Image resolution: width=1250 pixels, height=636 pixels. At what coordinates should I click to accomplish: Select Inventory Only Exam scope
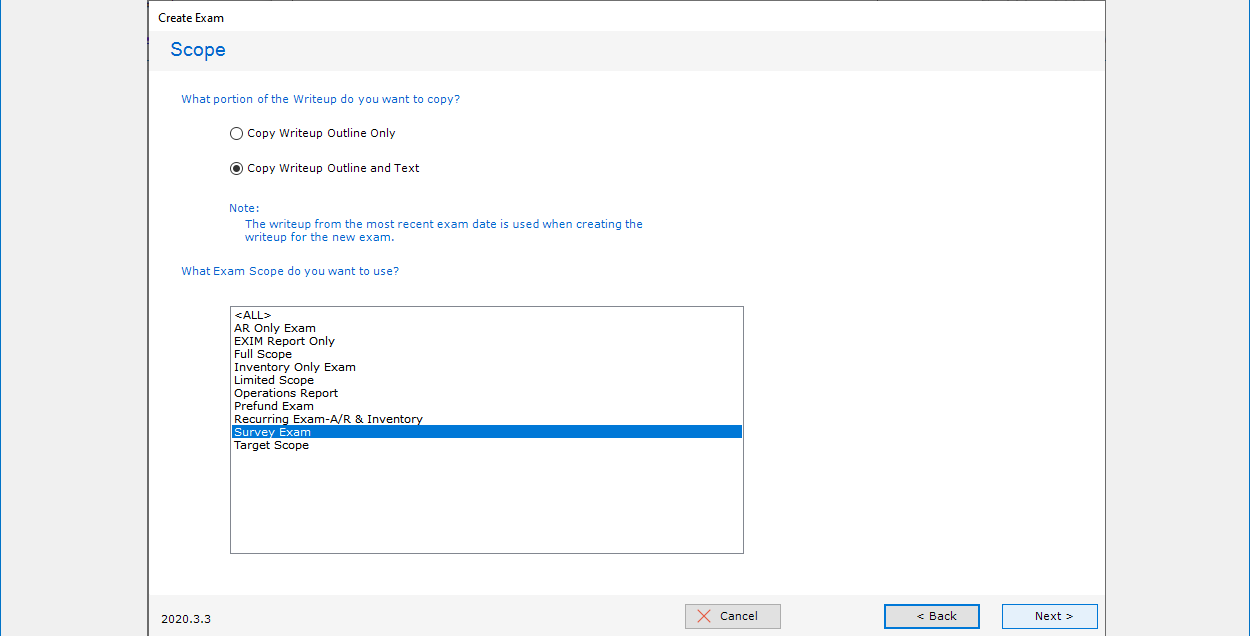295,367
